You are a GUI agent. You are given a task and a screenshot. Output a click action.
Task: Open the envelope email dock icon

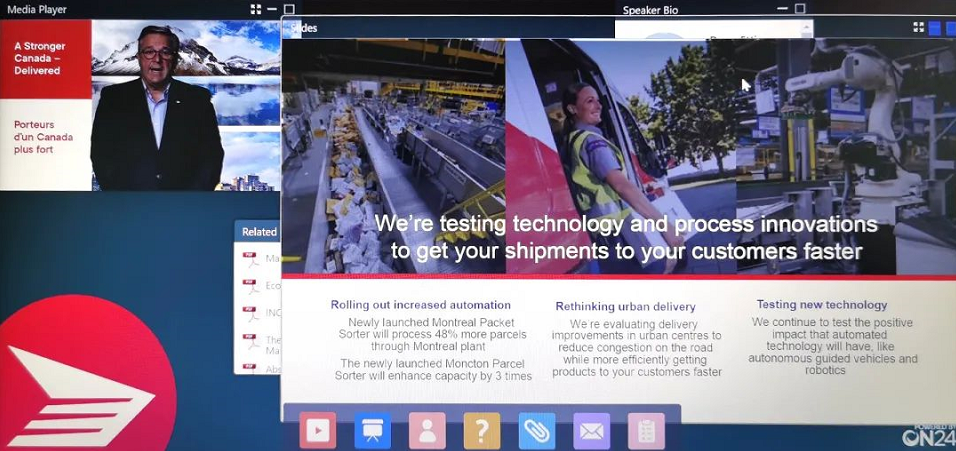coord(591,431)
